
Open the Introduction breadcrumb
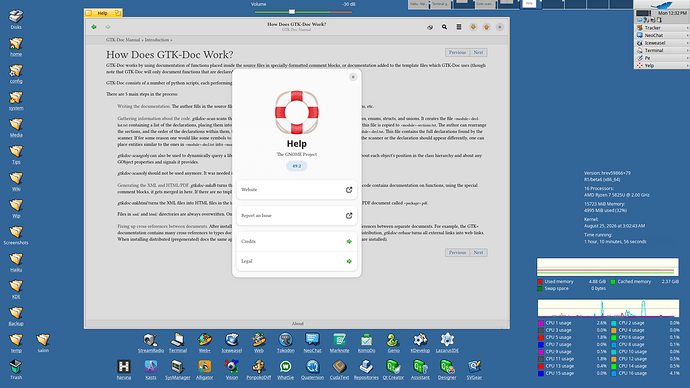(x=157, y=40)
